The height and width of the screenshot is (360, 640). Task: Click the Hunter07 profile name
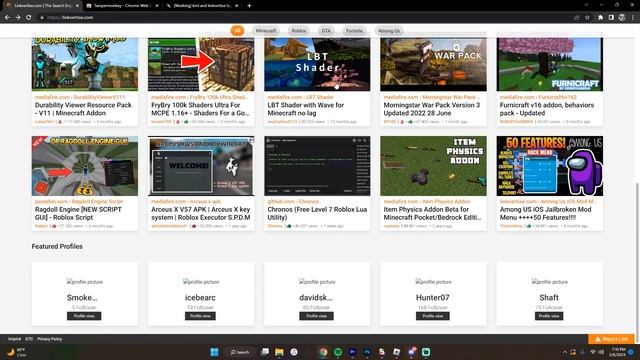click(x=433, y=298)
